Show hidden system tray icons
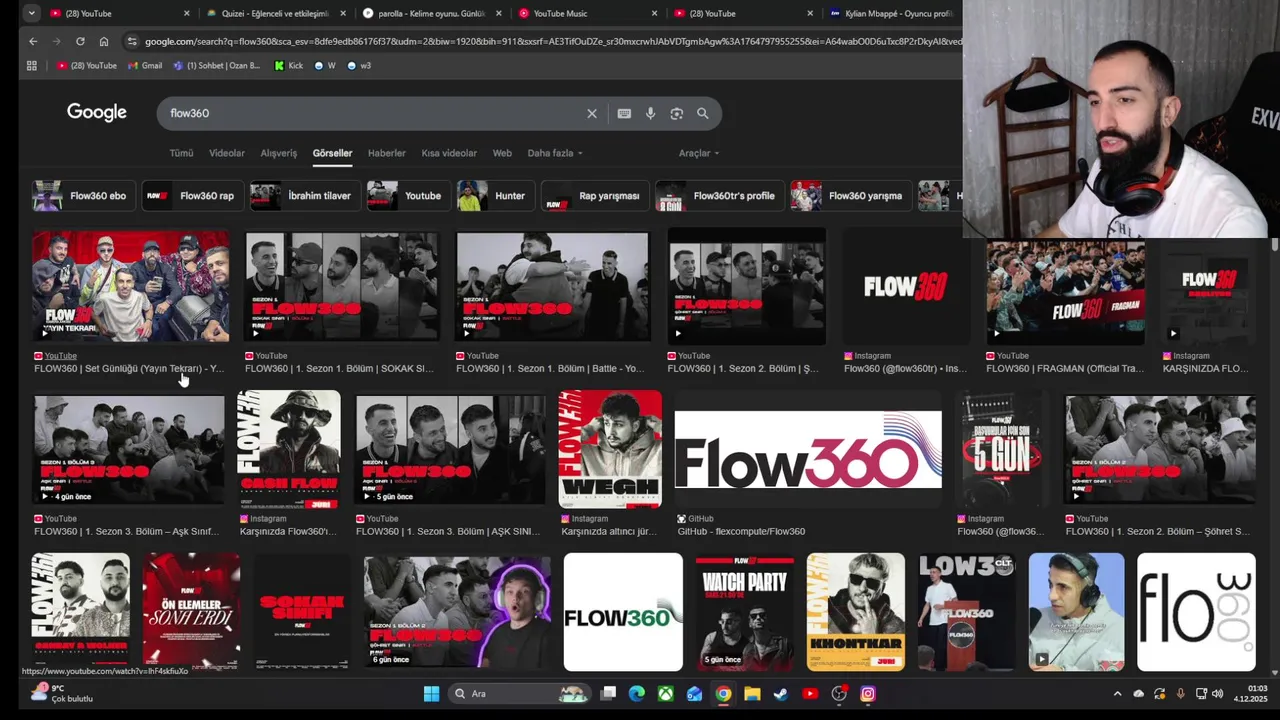Viewport: 1280px width, 720px height. tap(1117, 694)
